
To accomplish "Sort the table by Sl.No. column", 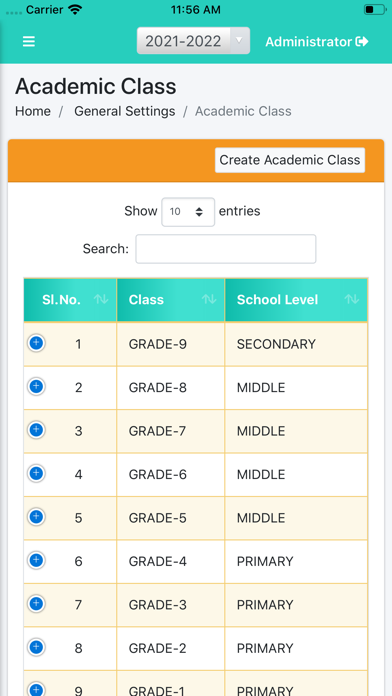I will [70, 300].
